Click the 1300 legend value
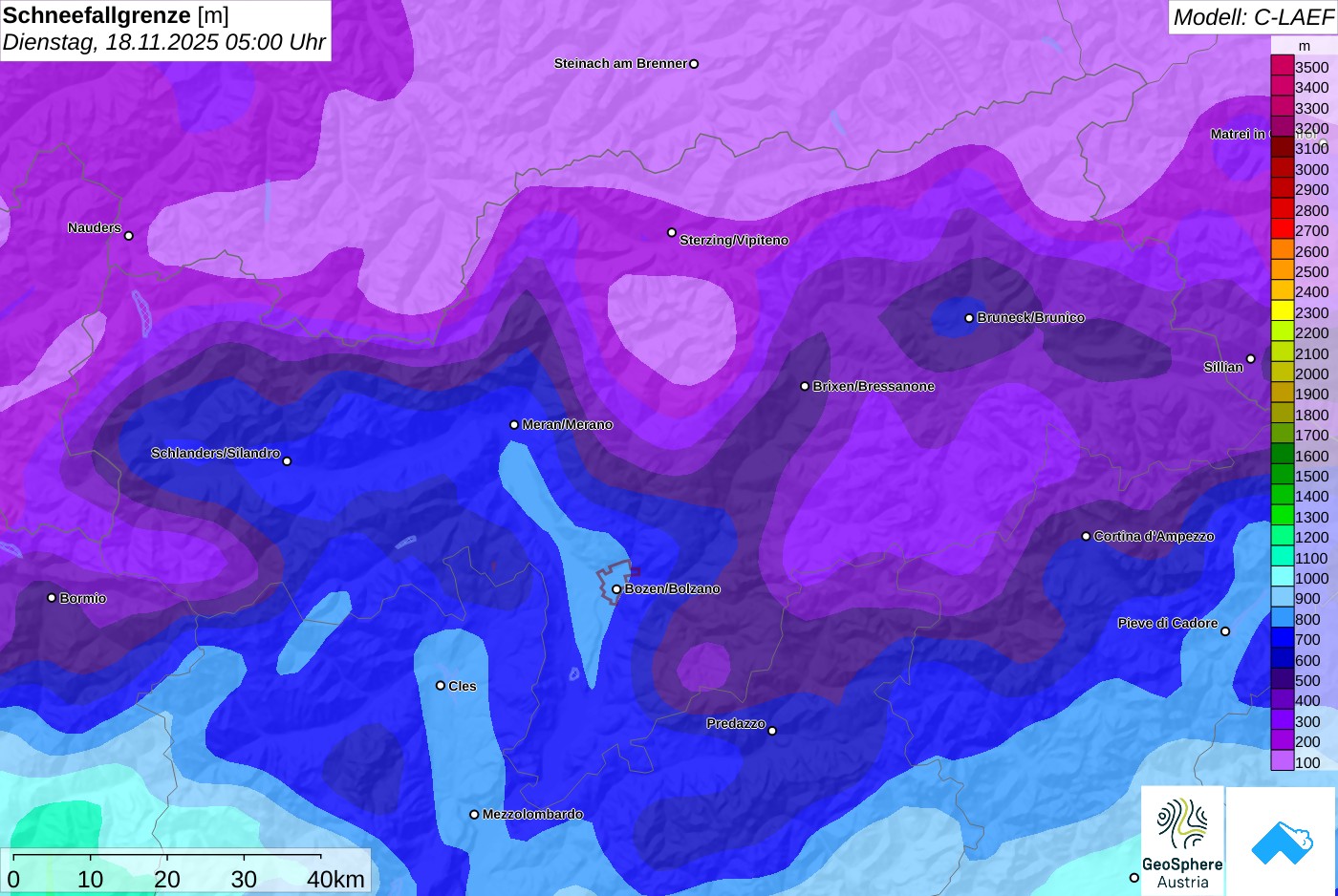The width and height of the screenshot is (1338, 896). [x=1311, y=517]
